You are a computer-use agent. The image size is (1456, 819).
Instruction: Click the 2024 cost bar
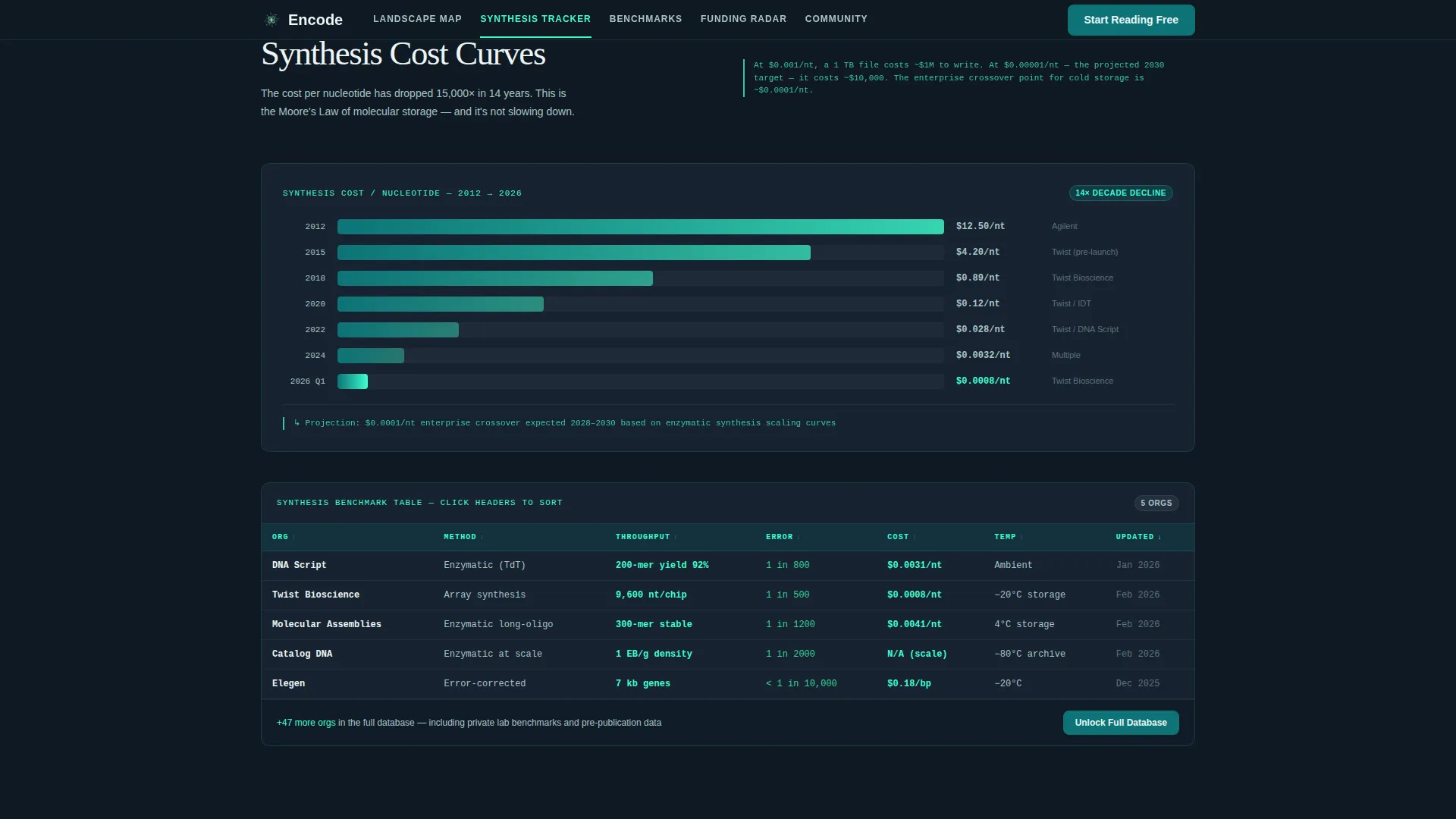[x=371, y=356]
